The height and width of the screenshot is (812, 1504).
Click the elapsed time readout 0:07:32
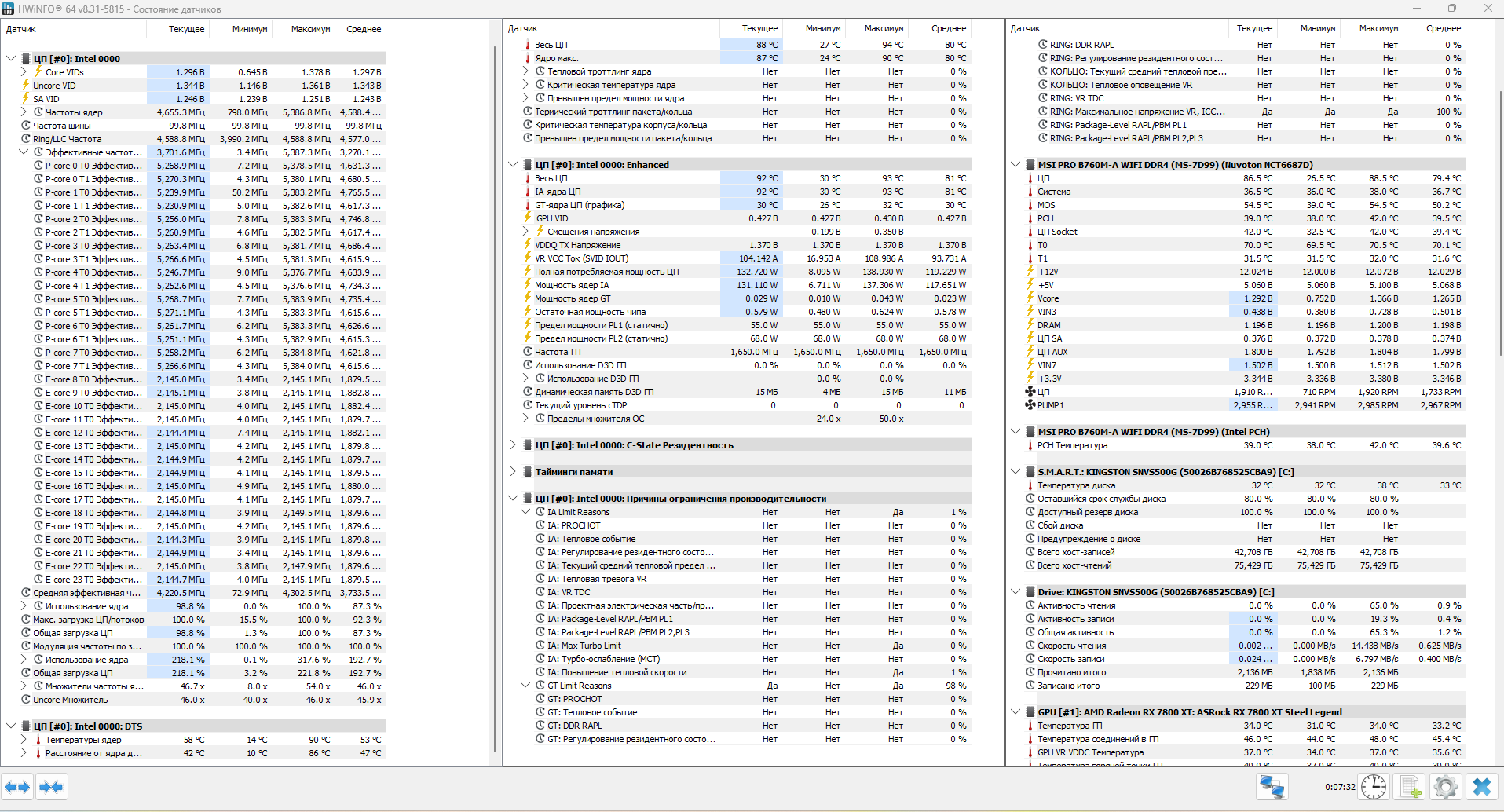coord(1340,787)
